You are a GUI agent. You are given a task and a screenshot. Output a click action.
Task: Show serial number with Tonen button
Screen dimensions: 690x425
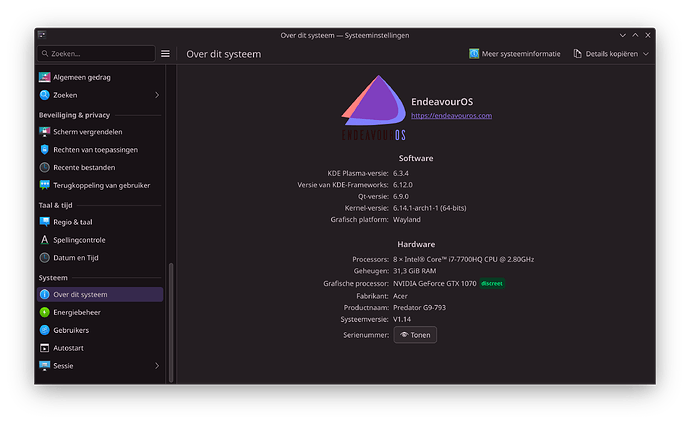point(415,335)
